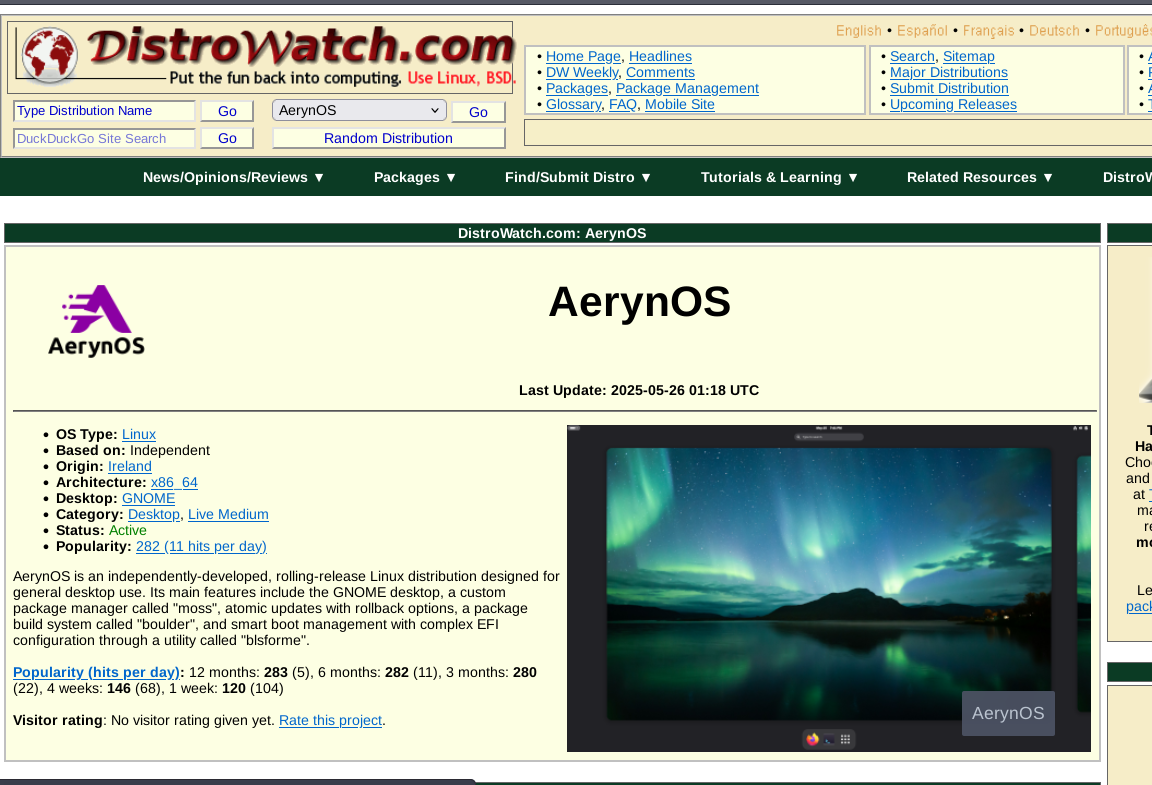1152x785 pixels.
Task: Open the Popularity (hits per day) link
Action: 97,672
